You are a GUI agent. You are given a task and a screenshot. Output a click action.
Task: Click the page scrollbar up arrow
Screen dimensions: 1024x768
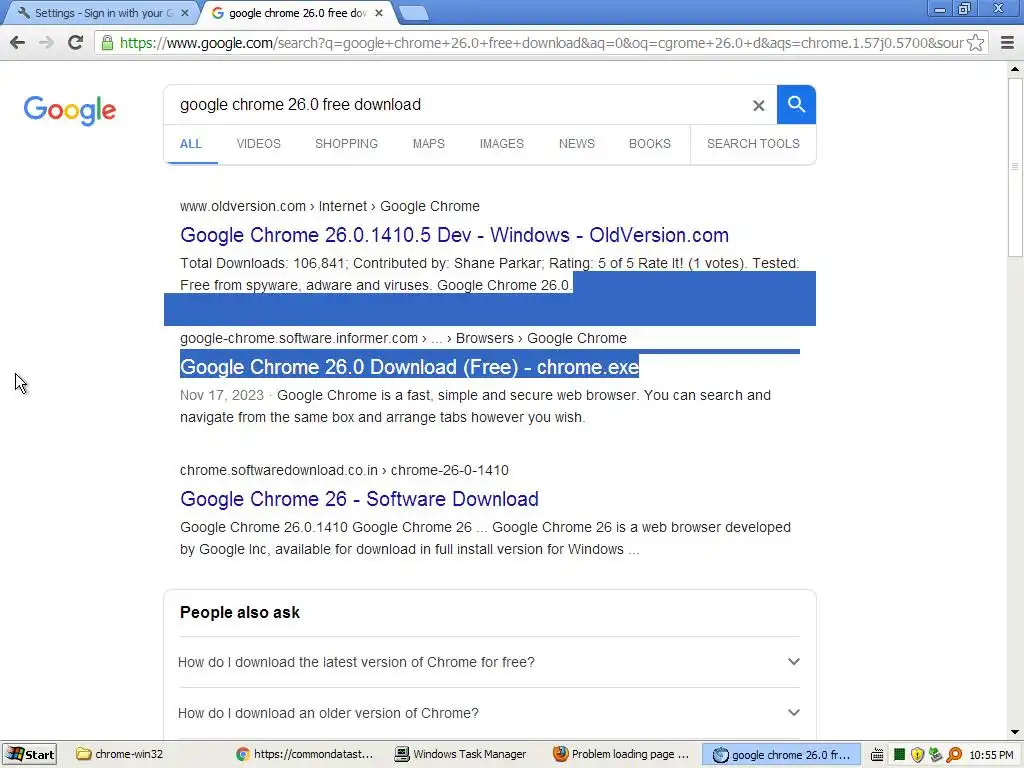point(1015,69)
